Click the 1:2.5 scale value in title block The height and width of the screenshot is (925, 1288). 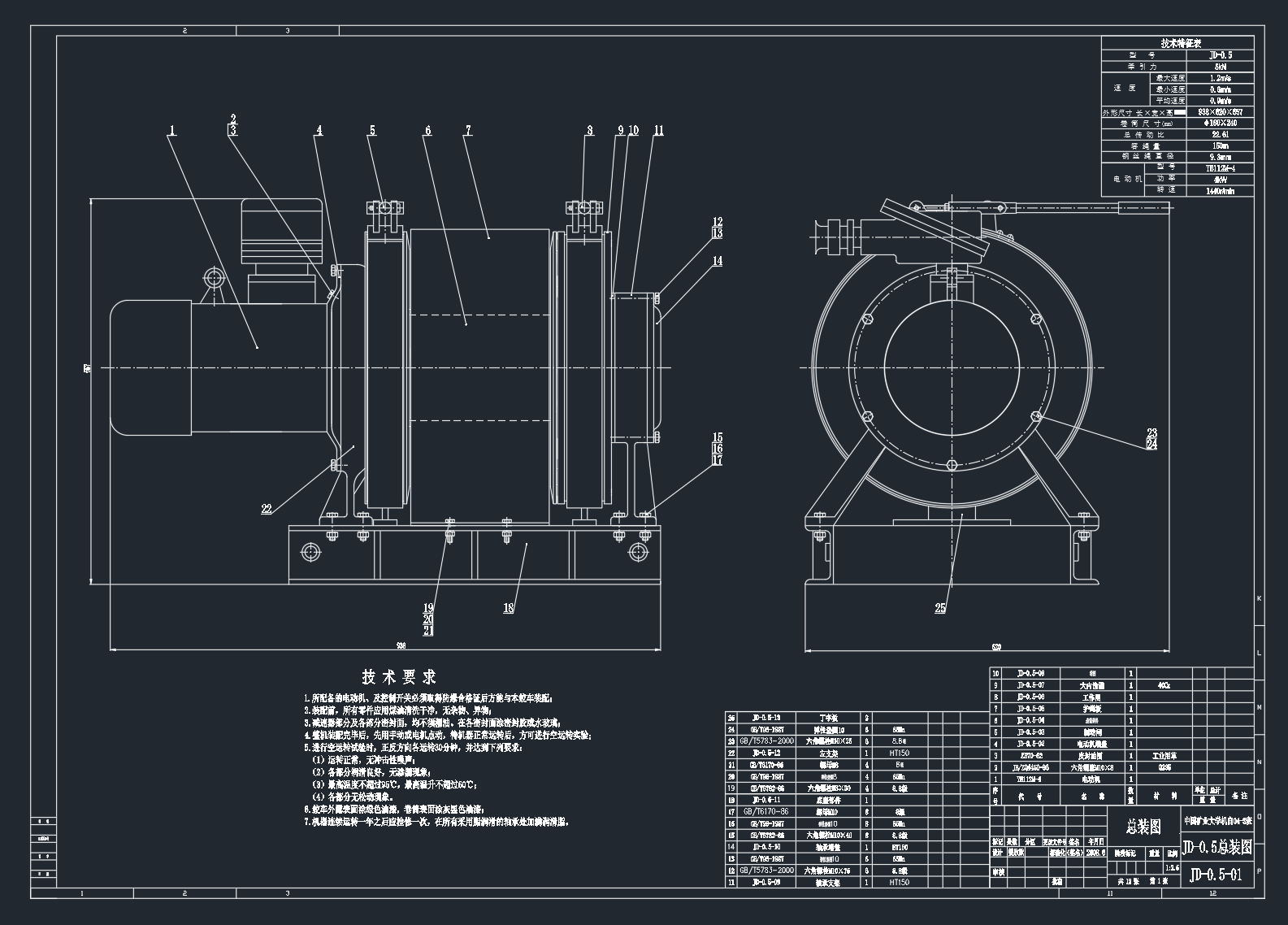pos(1173,868)
